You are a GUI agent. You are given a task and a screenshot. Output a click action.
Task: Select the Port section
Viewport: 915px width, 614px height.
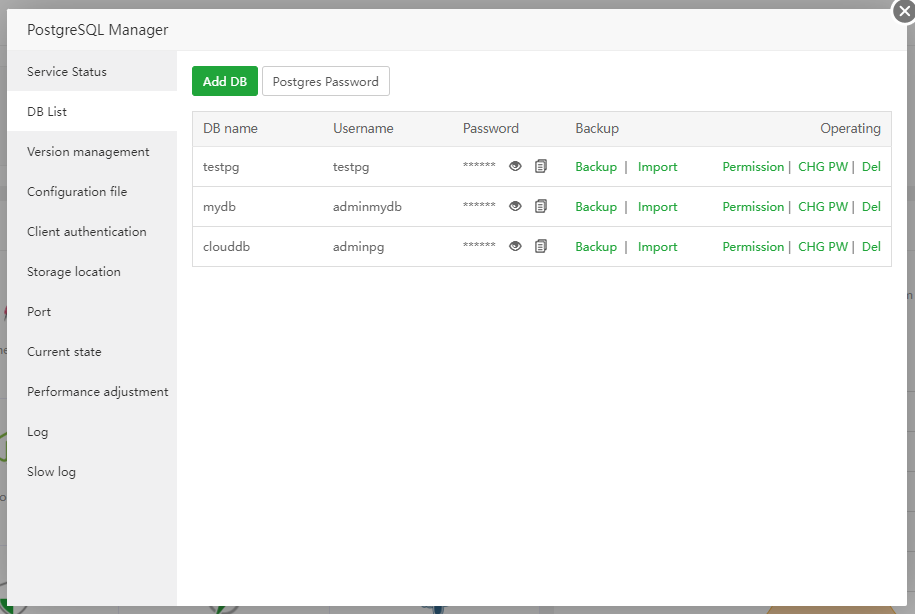pos(92,312)
